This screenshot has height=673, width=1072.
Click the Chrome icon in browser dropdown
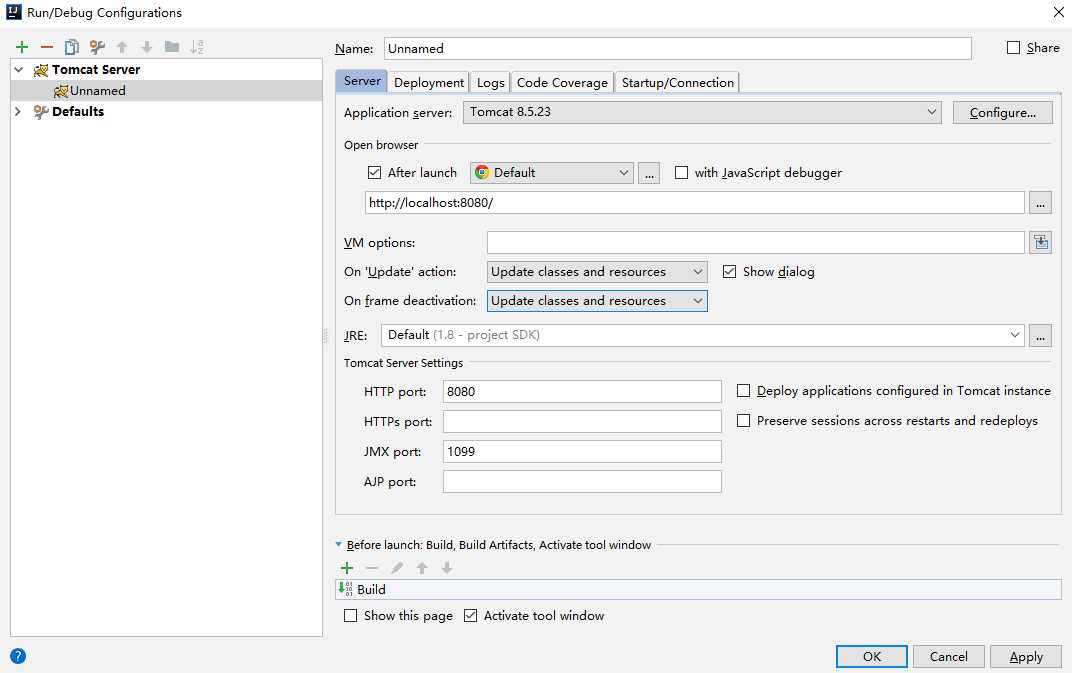[x=482, y=172]
